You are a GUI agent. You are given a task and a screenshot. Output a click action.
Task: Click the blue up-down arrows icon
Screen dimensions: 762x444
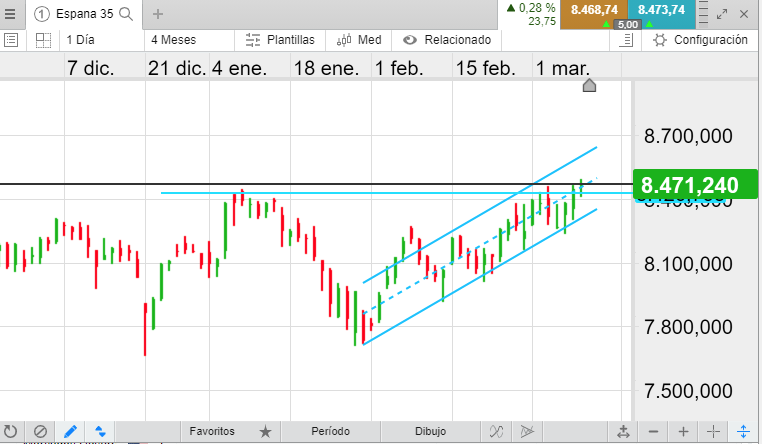click(100, 431)
